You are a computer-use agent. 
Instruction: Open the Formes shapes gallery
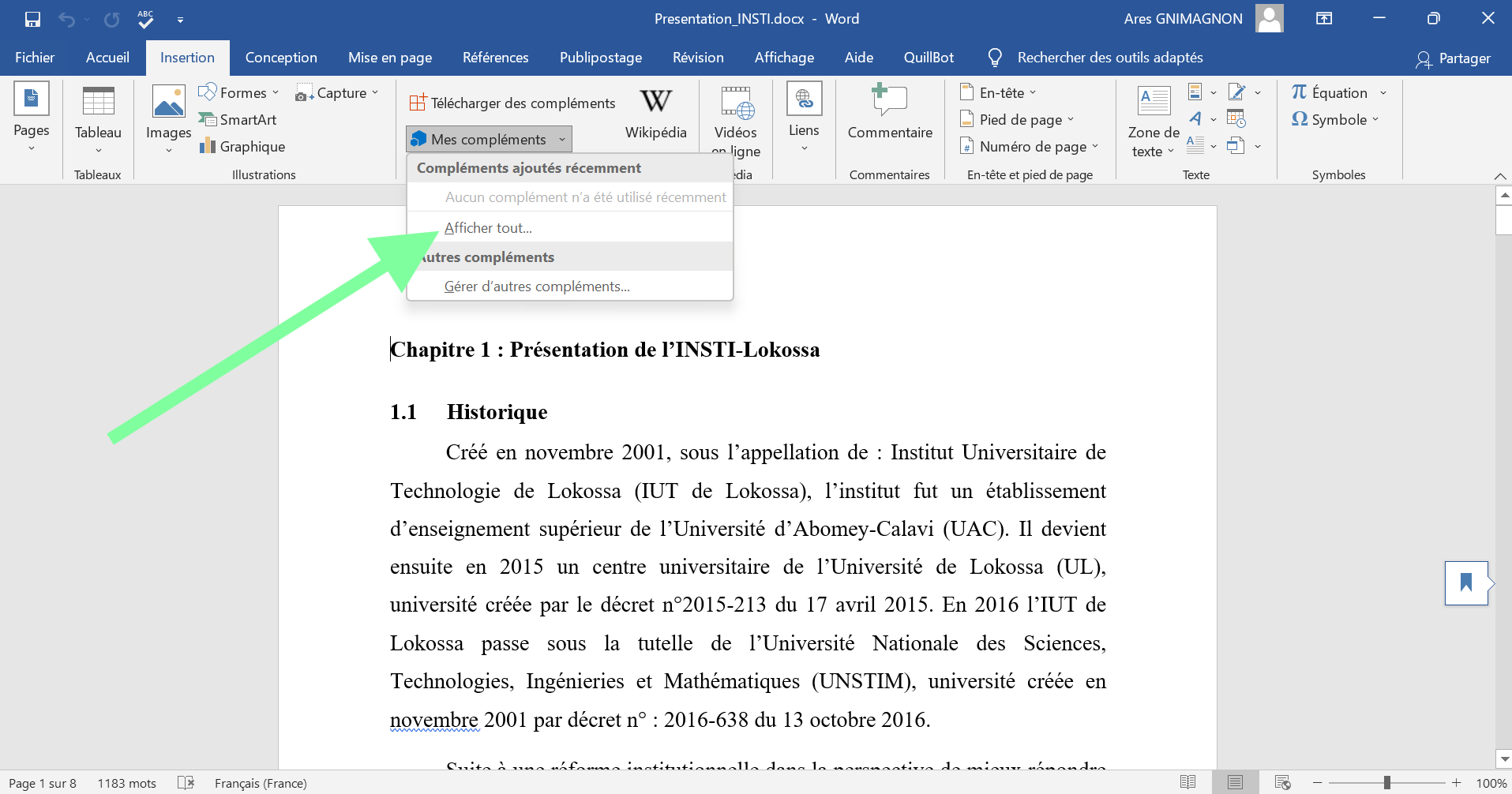tap(238, 93)
